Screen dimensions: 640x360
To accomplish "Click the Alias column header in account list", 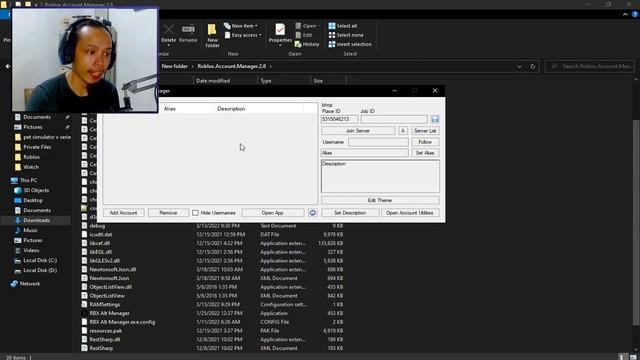I will 187,109.
